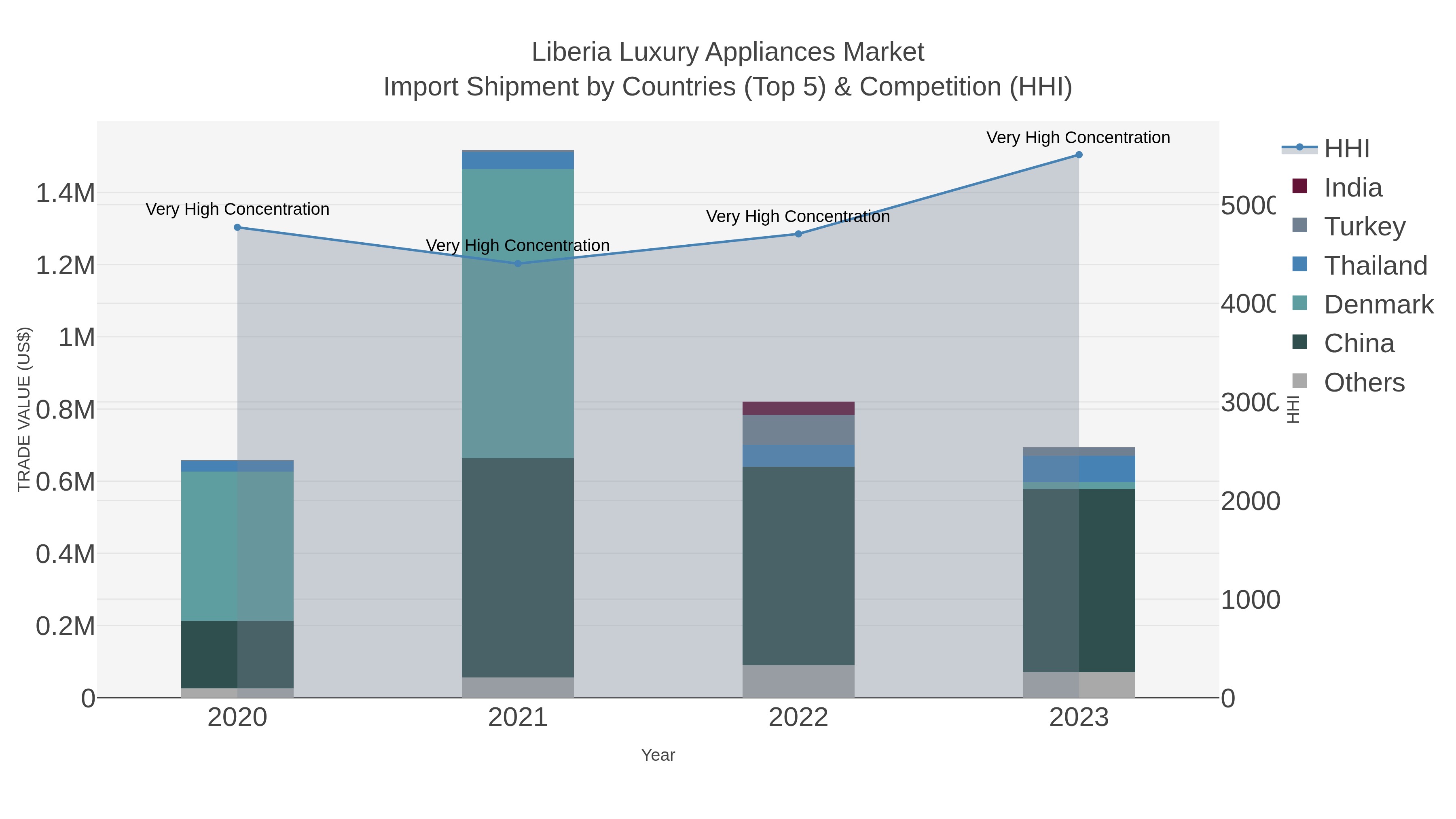The width and height of the screenshot is (1456, 819).
Task: Toggle the Denmark legend entry
Action: coord(1363,305)
